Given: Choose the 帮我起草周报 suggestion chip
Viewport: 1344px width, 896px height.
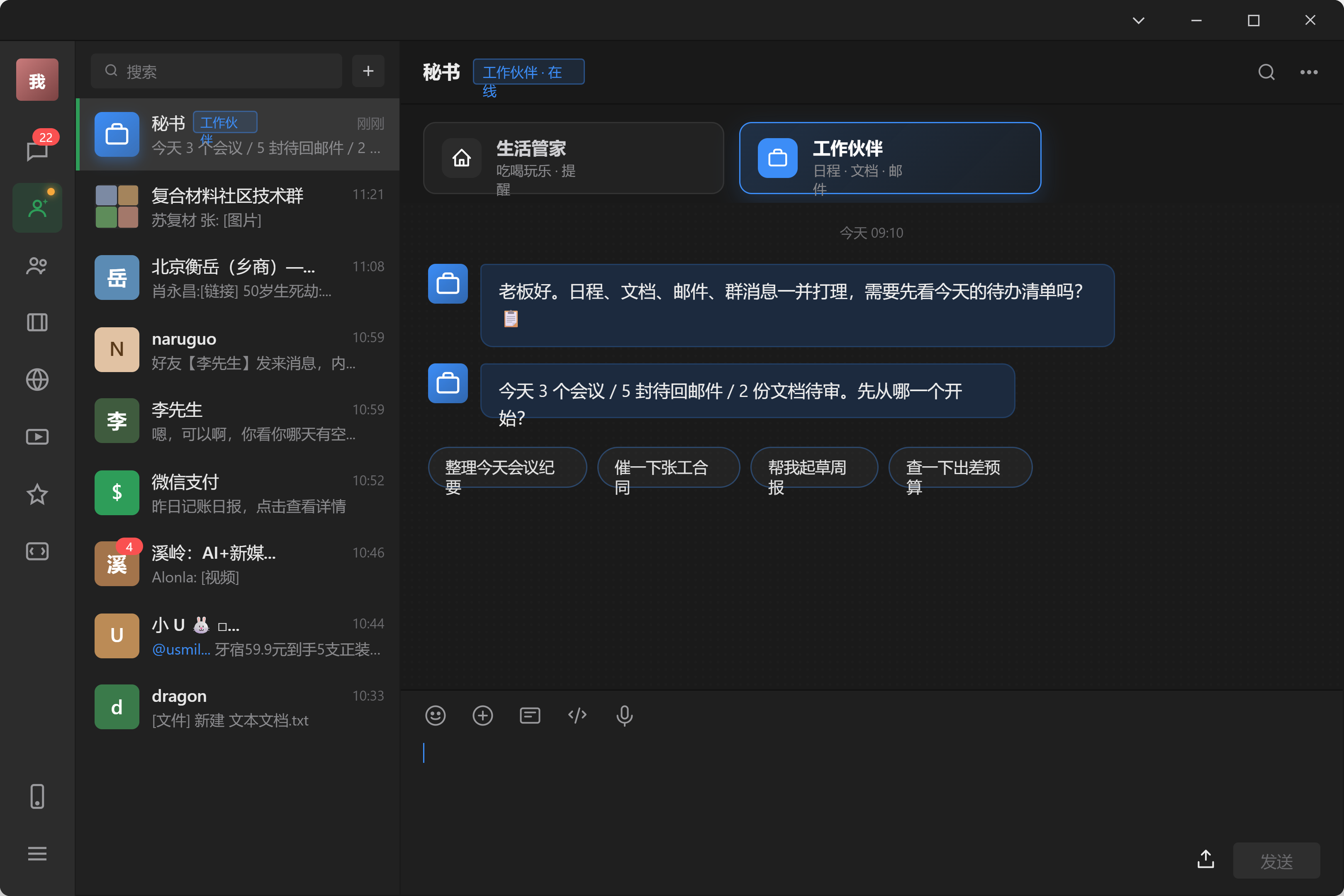Looking at the screenshot, I should point(814,467).
